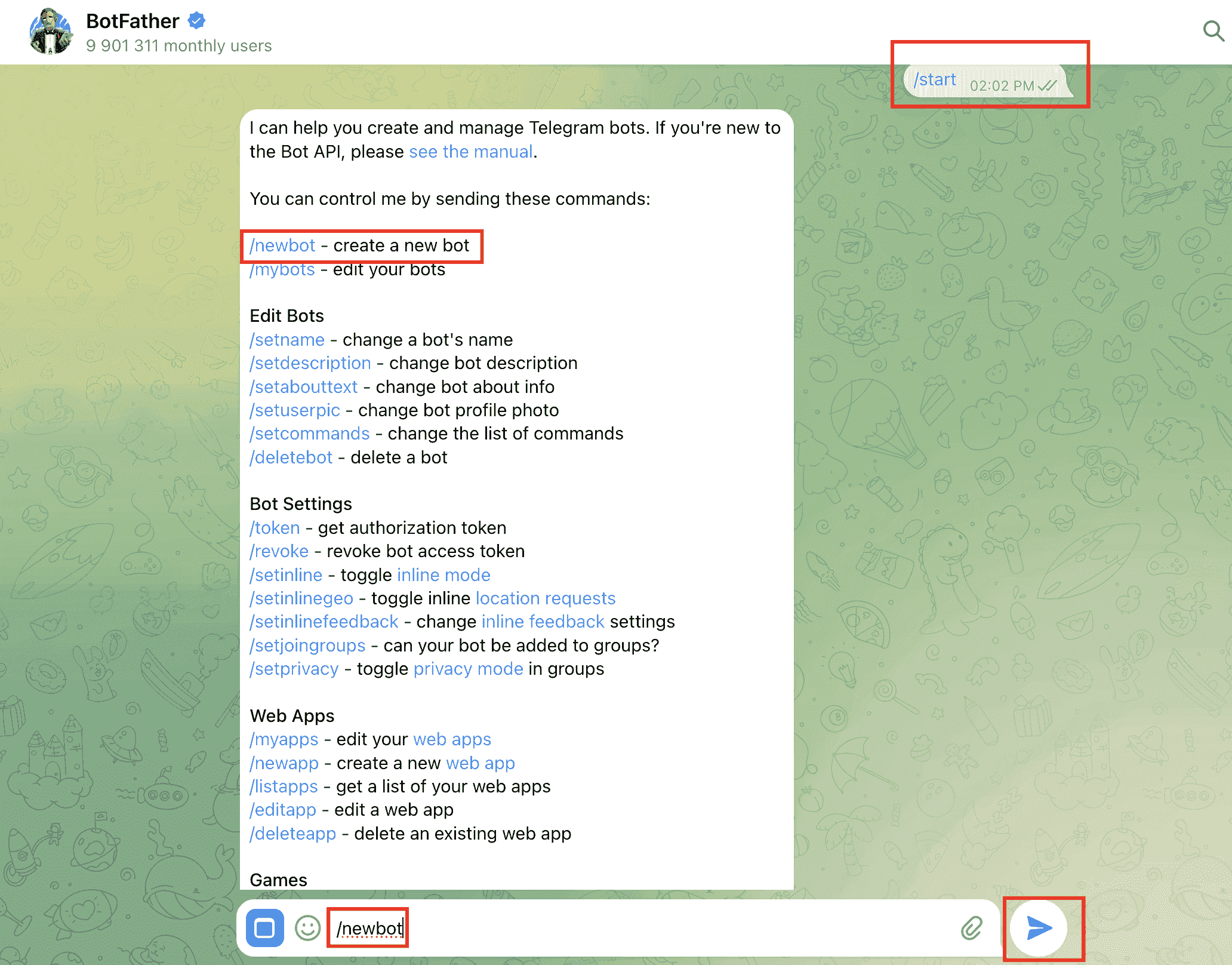The height and width of the screenshot is (965, 1232).
Task: Select the /setname command
Action: (287, 340)
